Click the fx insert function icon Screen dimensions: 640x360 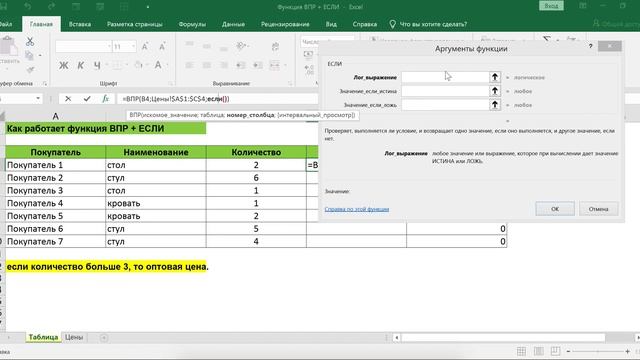click(106, 99)
